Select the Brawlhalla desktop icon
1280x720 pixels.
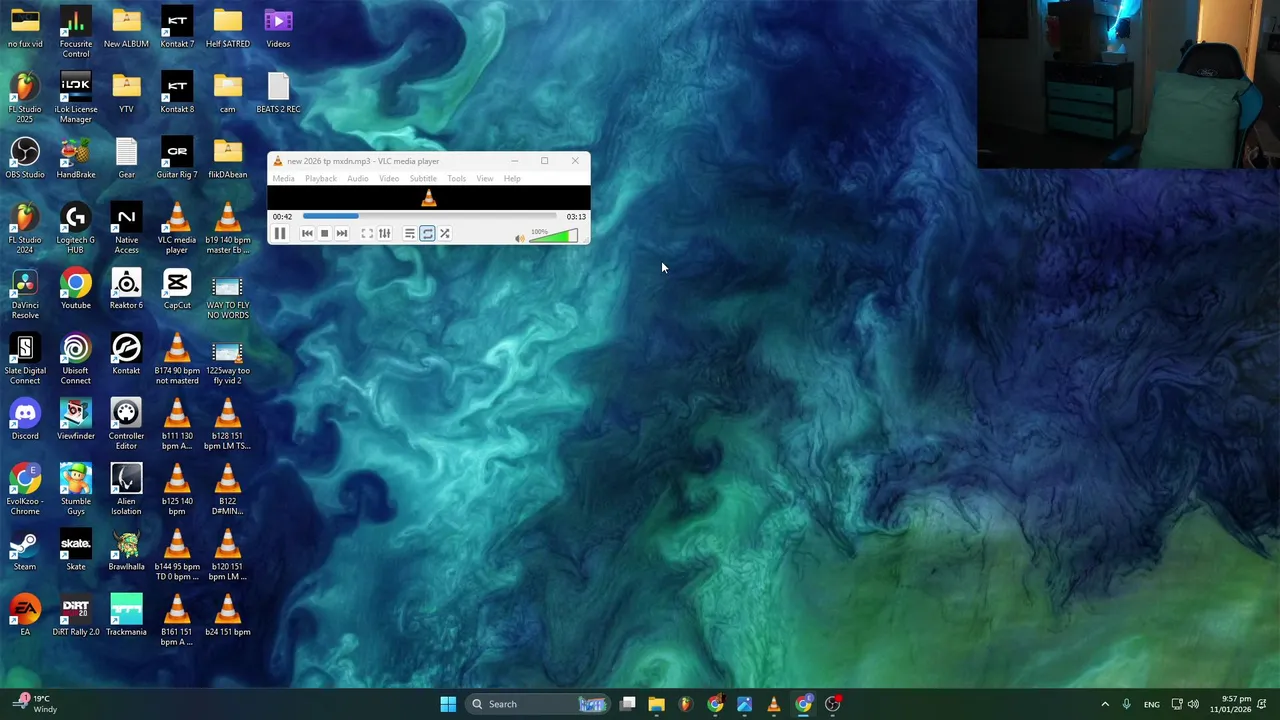tap(126, 551)
